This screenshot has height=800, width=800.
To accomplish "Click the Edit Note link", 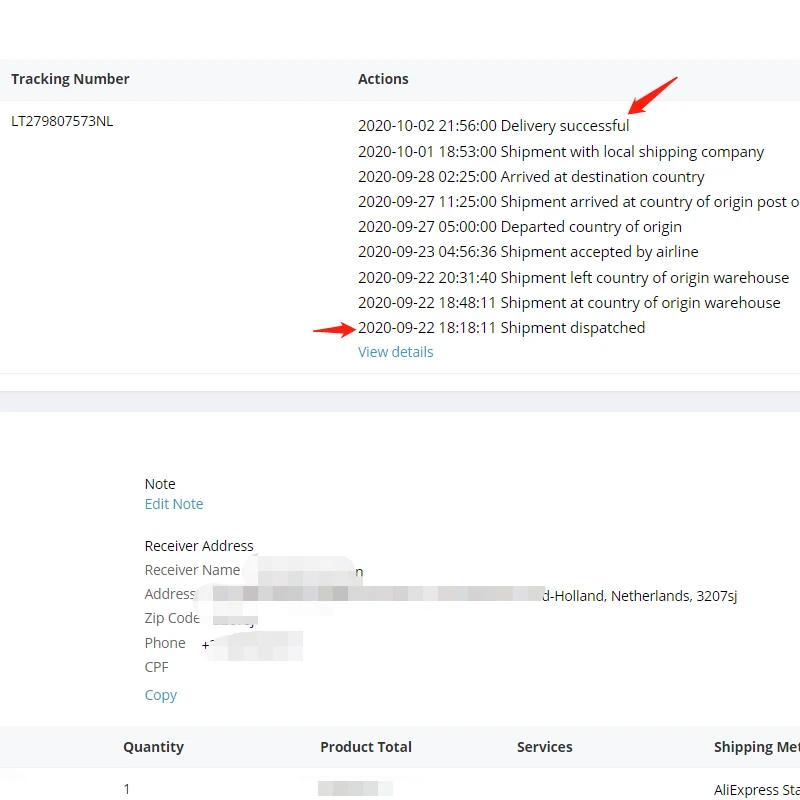I will click(x=174, y=504).
